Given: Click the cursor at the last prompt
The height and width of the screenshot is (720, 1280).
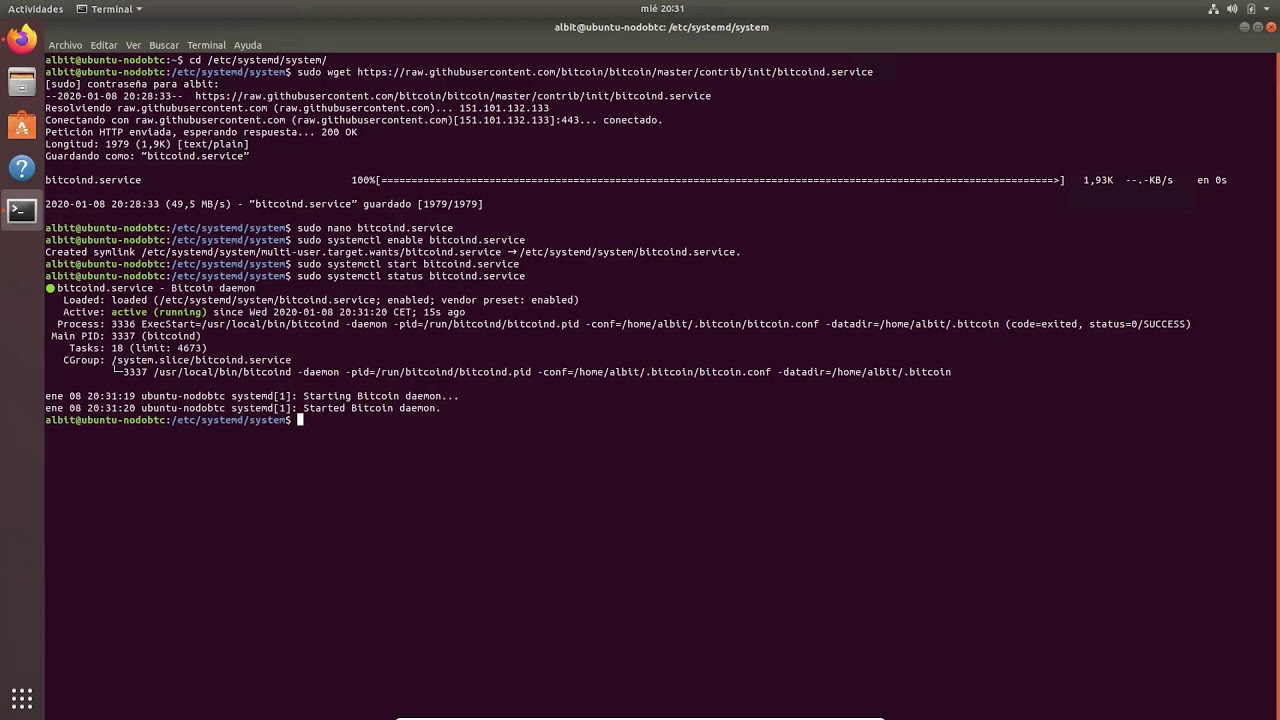Looking at the screenshot, I should pos(300,420).
